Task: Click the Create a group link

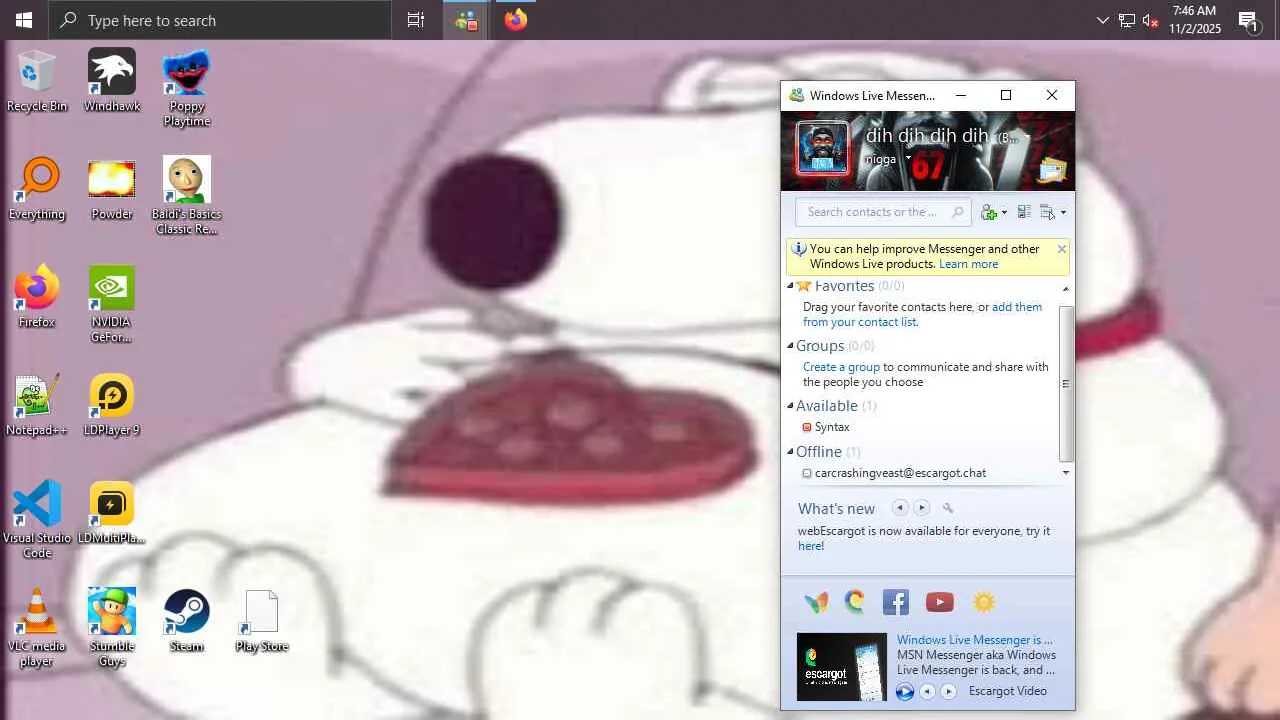Action: point(841,367)
